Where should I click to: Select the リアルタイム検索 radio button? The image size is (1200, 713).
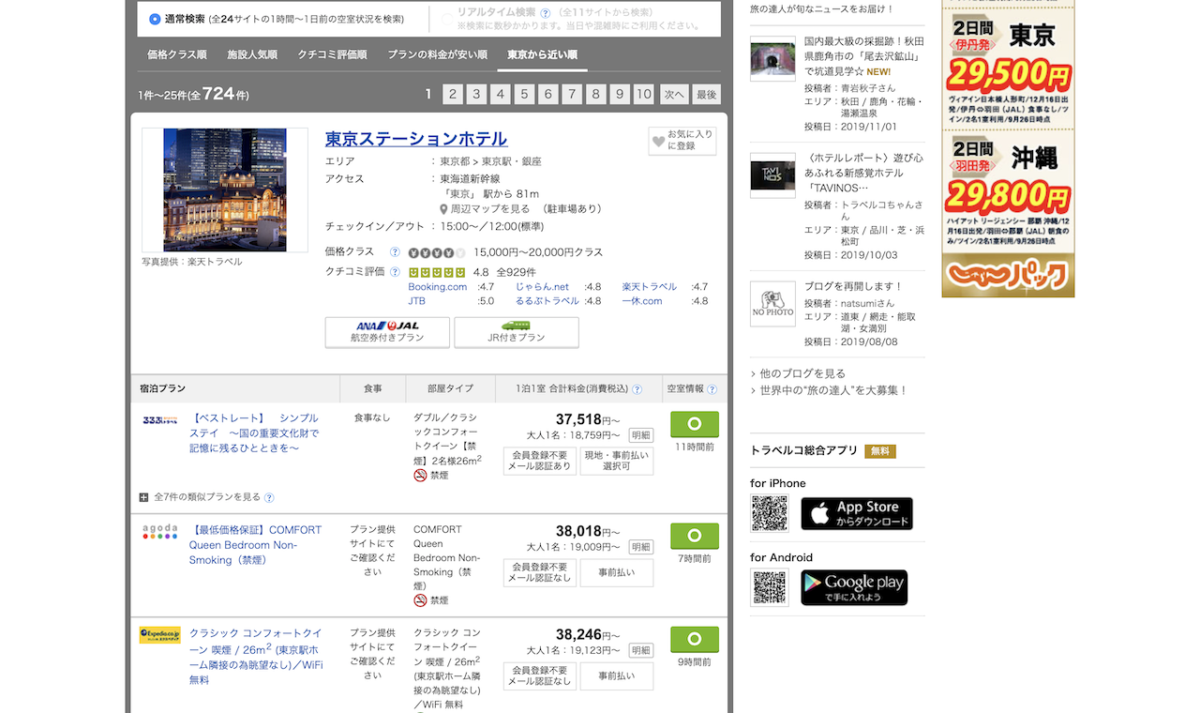click(x=448, y=19)
